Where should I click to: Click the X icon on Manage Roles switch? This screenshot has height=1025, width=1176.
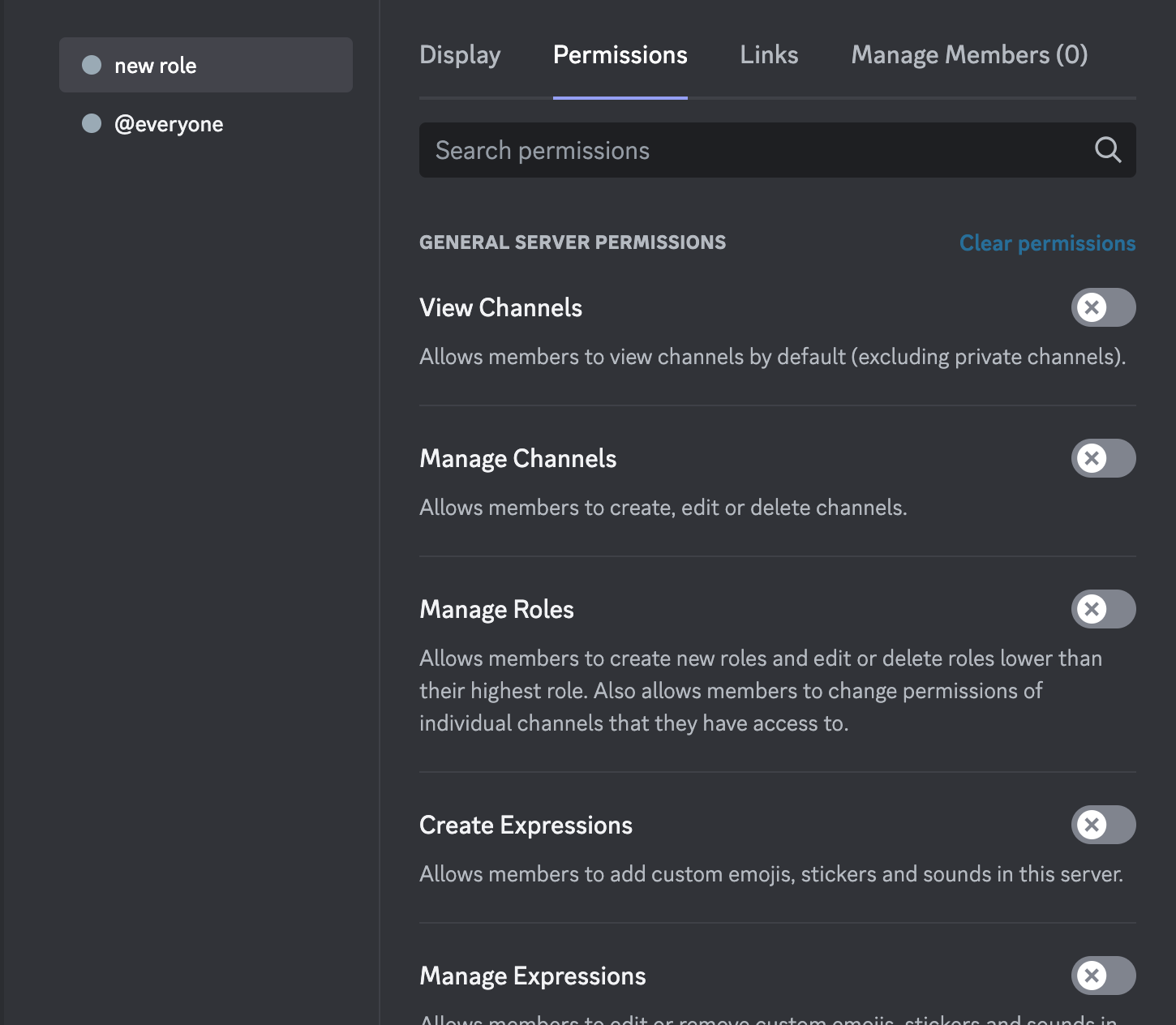click(x=1092, y=609)
